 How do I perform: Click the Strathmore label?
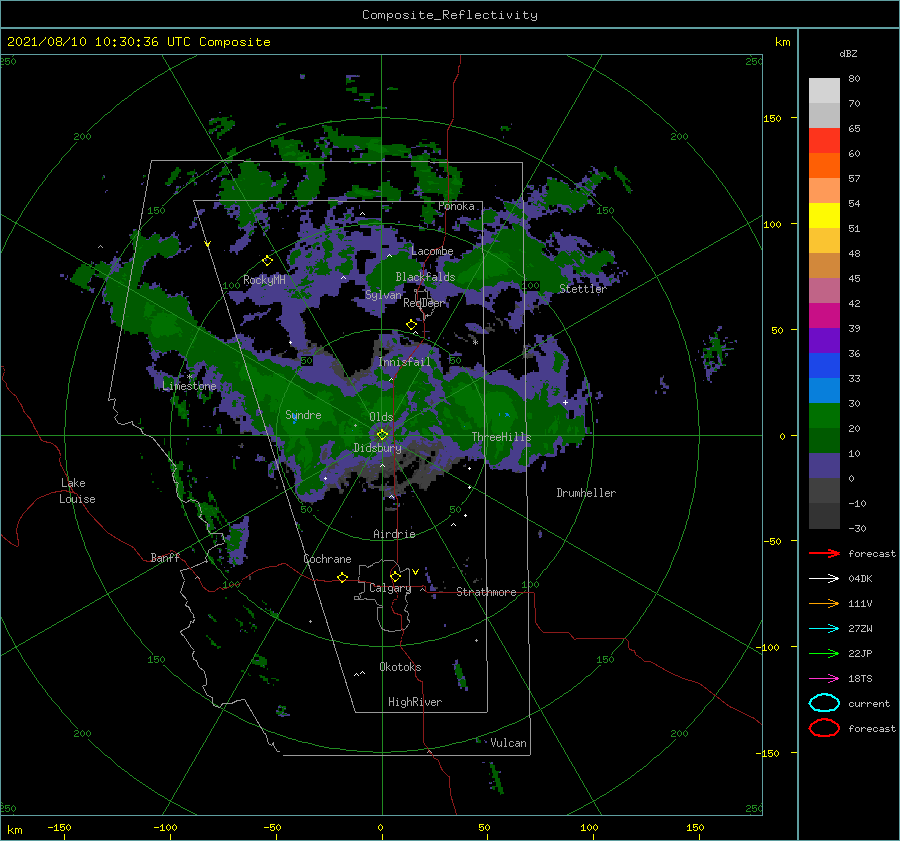(x=486, y=592)
